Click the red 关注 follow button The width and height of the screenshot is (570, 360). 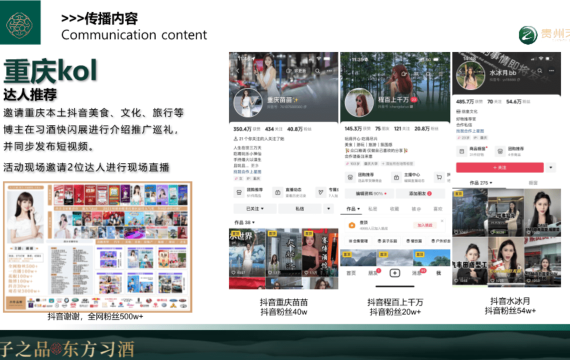[x=500, y=168]
